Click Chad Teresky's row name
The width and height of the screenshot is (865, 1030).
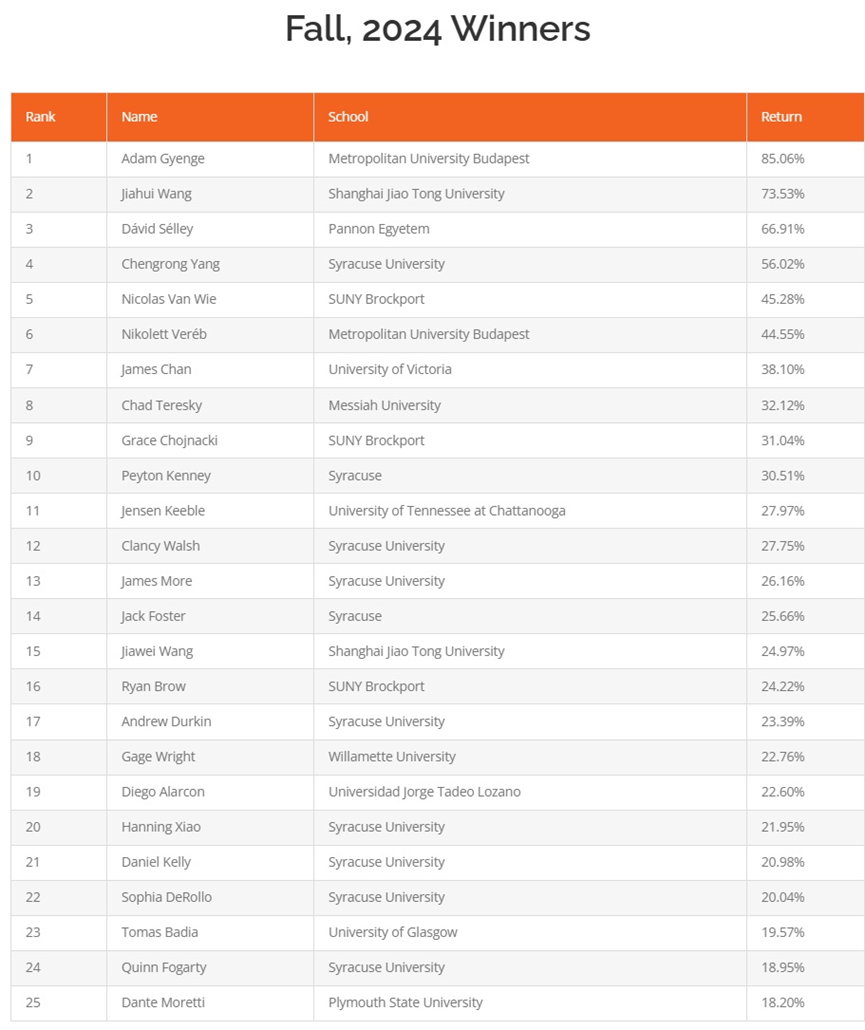pyautogui.click(x=162, y=405)
